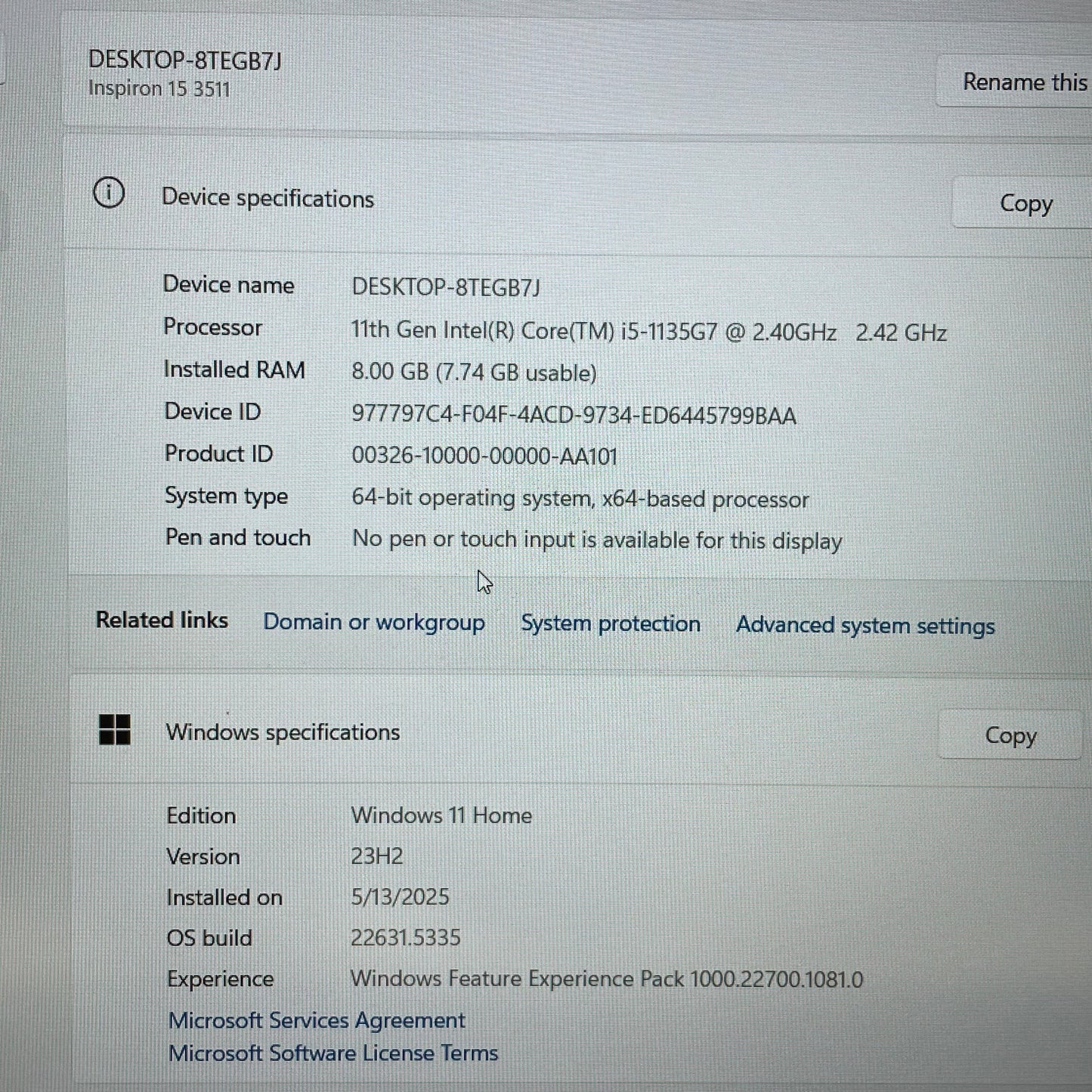This screenshot has height=1092, width=1092.
Task: Select the DESKTOP-8TEGB7J title at top
Action: pos(185,60)
